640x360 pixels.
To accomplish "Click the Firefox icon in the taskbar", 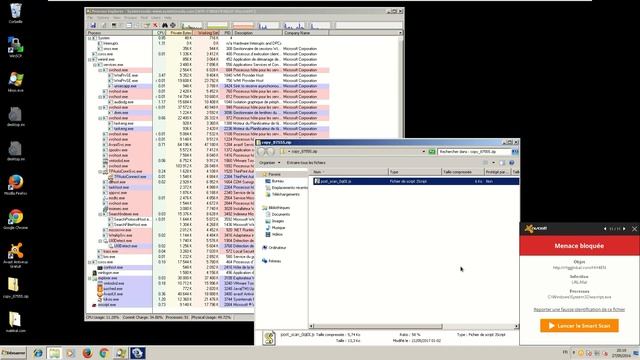I will point(87,353).
